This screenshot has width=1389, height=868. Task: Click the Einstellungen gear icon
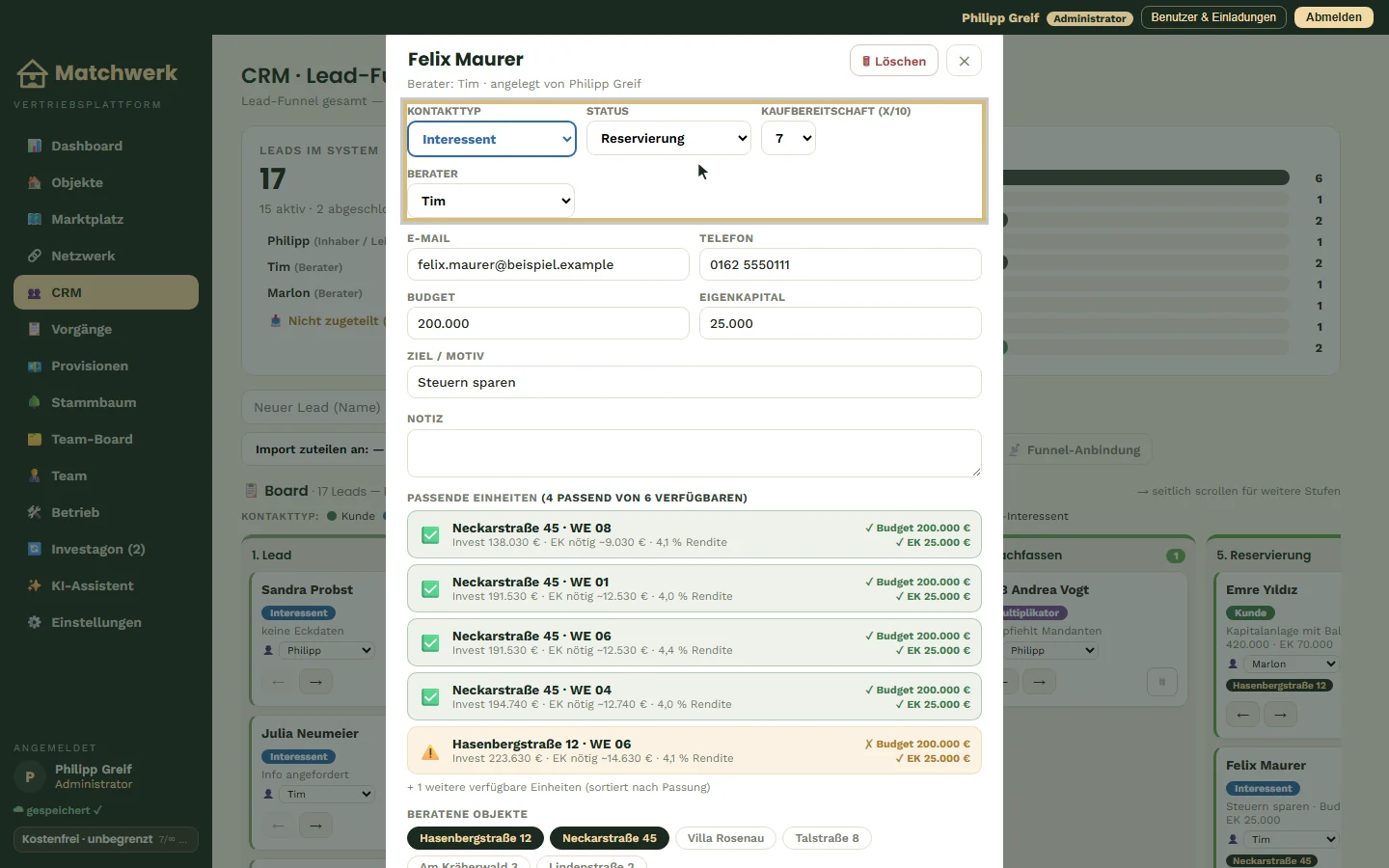(x=35, y=622)
